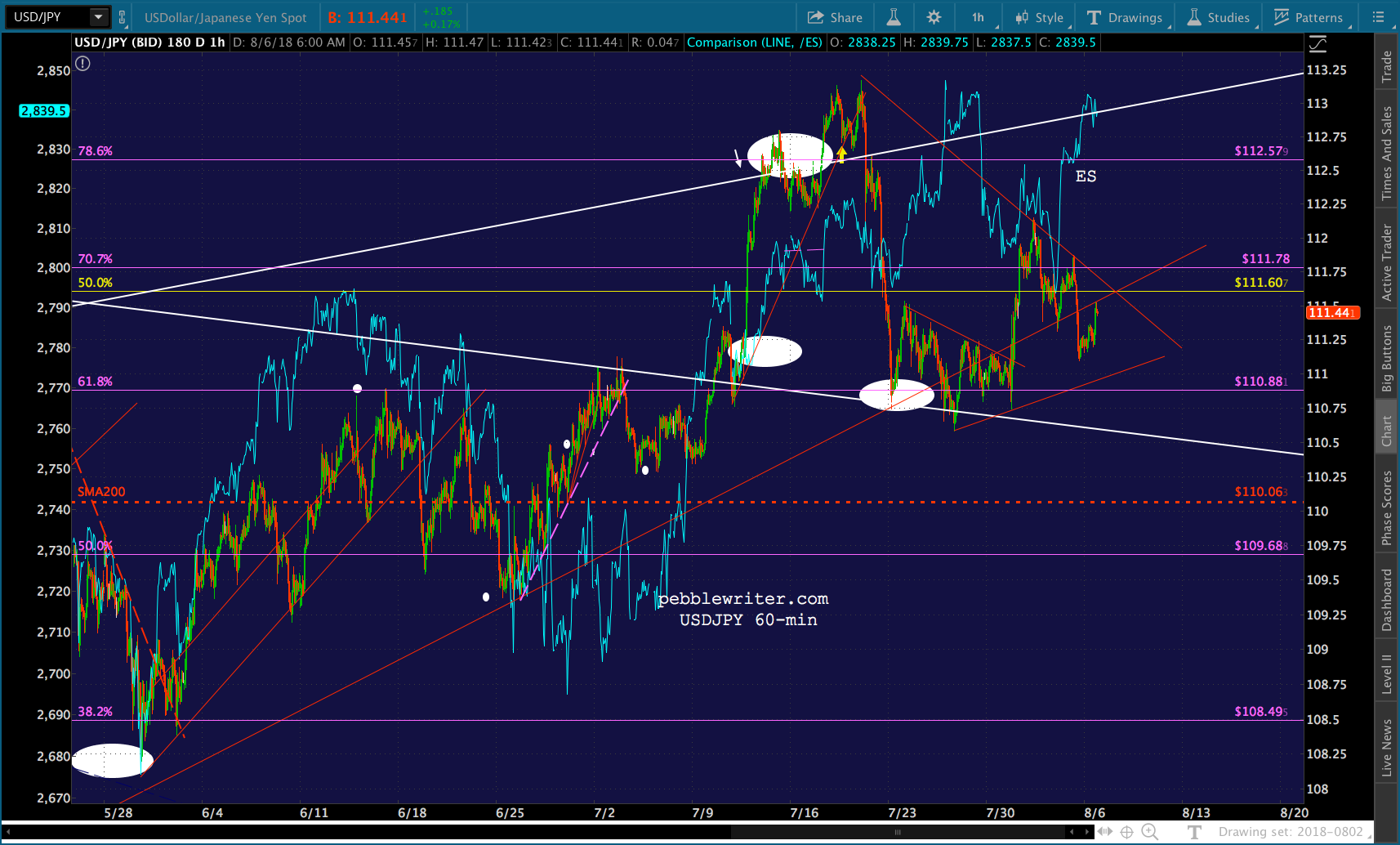Click the crosshair pan icon at bottom
The image size is (1400, 845).
pyautogui.click(x=1127, y=832)
